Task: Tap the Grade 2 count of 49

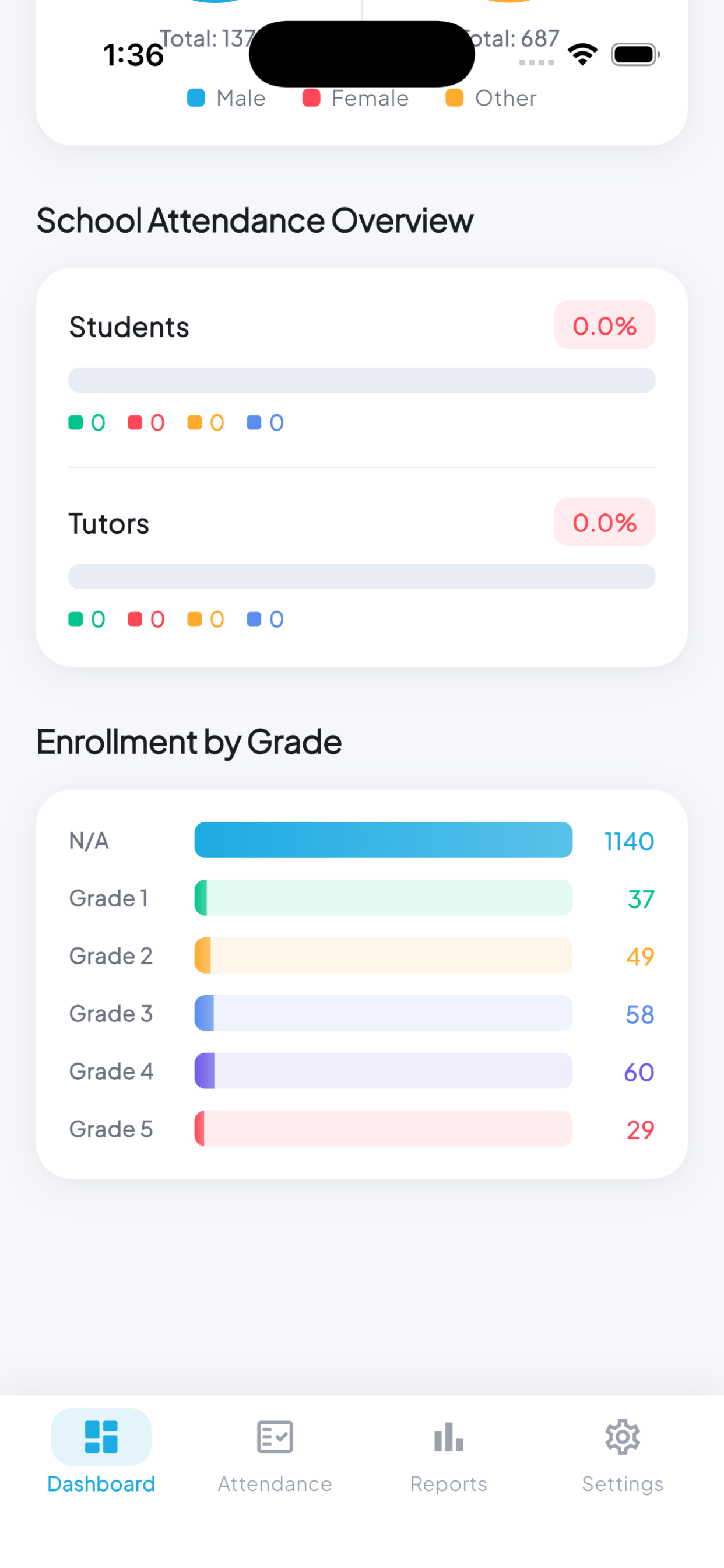Action: point(640,956)
